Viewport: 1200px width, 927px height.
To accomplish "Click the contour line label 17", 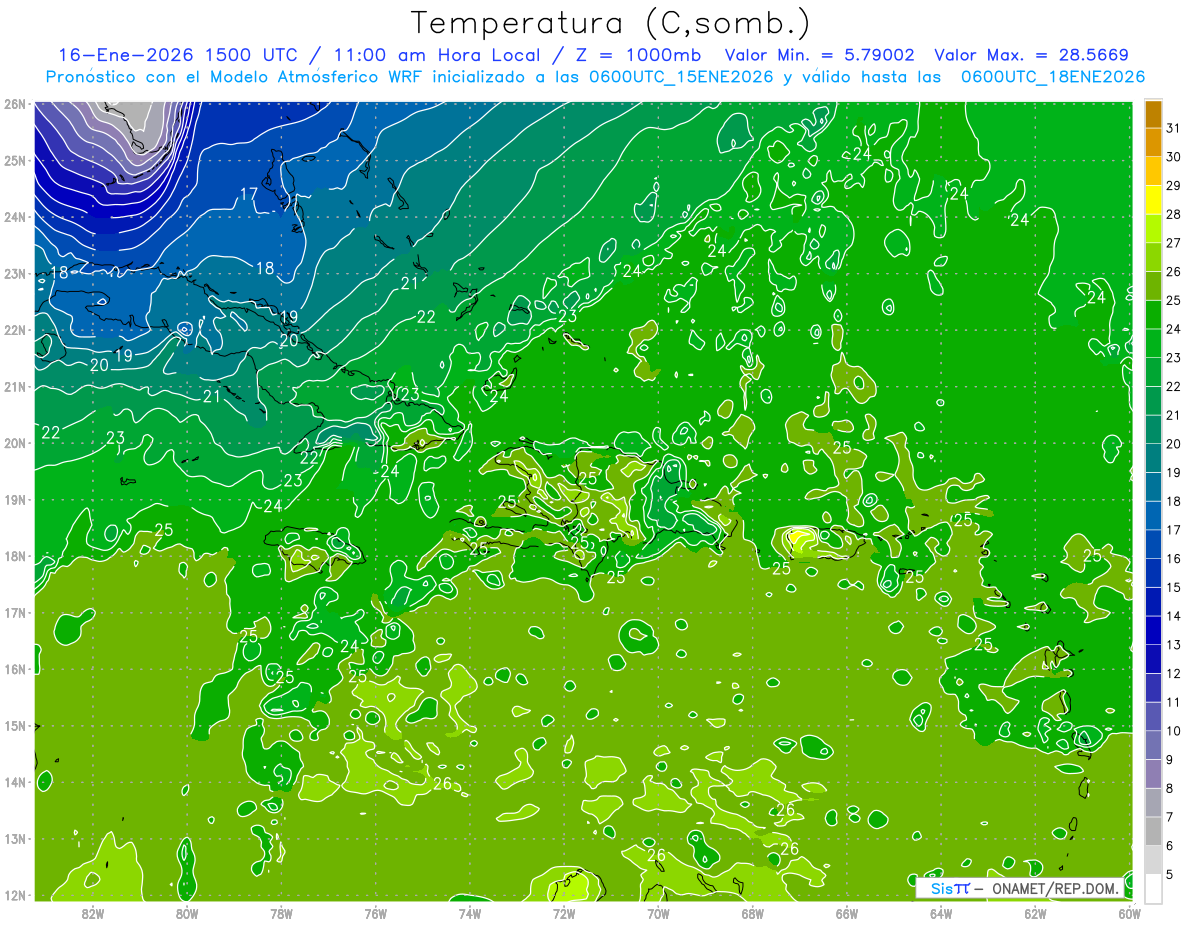I will click(250, 194).
